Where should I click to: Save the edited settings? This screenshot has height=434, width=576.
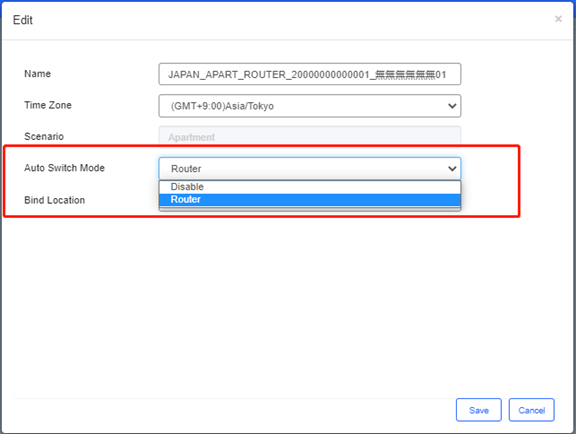click(479, 410)
